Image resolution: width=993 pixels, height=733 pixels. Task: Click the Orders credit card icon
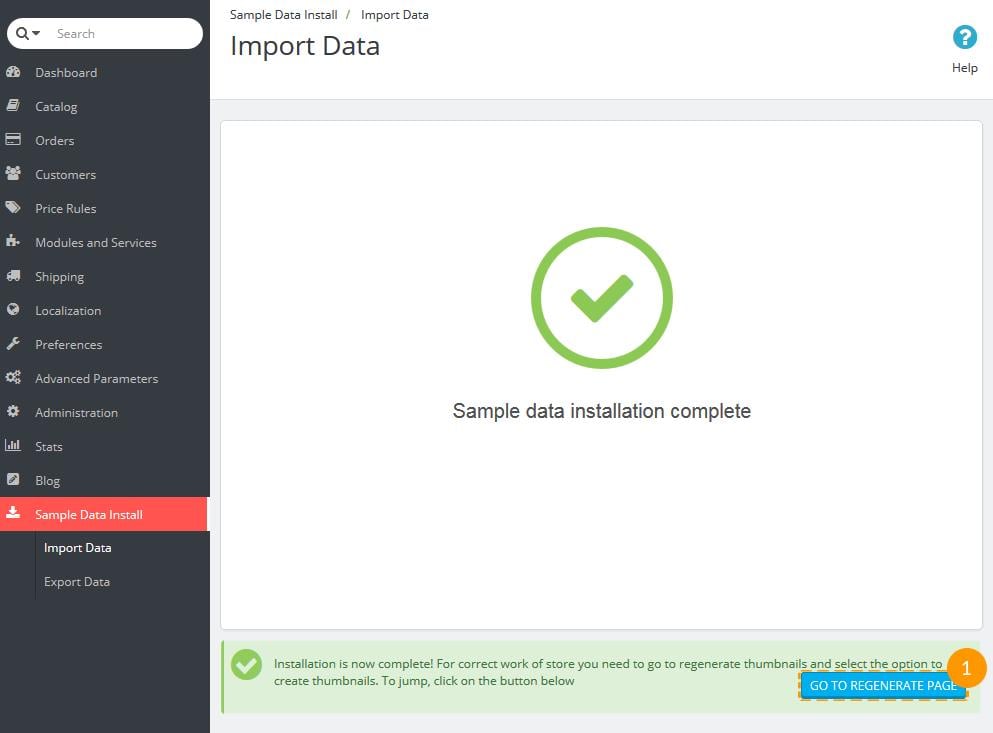point(13,141)
